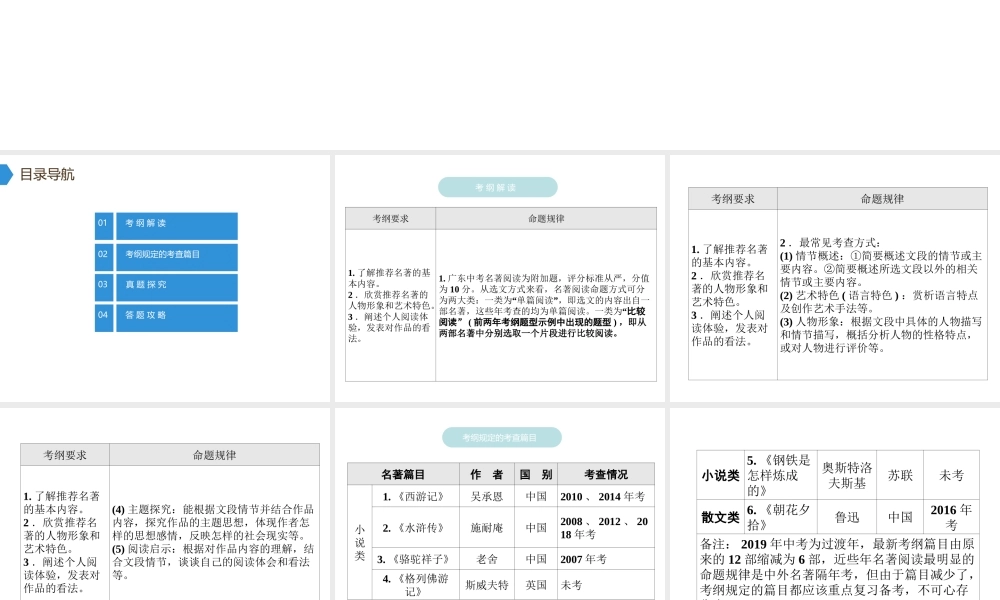Click the rounded 考纲规定的考查篇目 heading pill
Screen dimensions: 1000x600
(501, 438)
